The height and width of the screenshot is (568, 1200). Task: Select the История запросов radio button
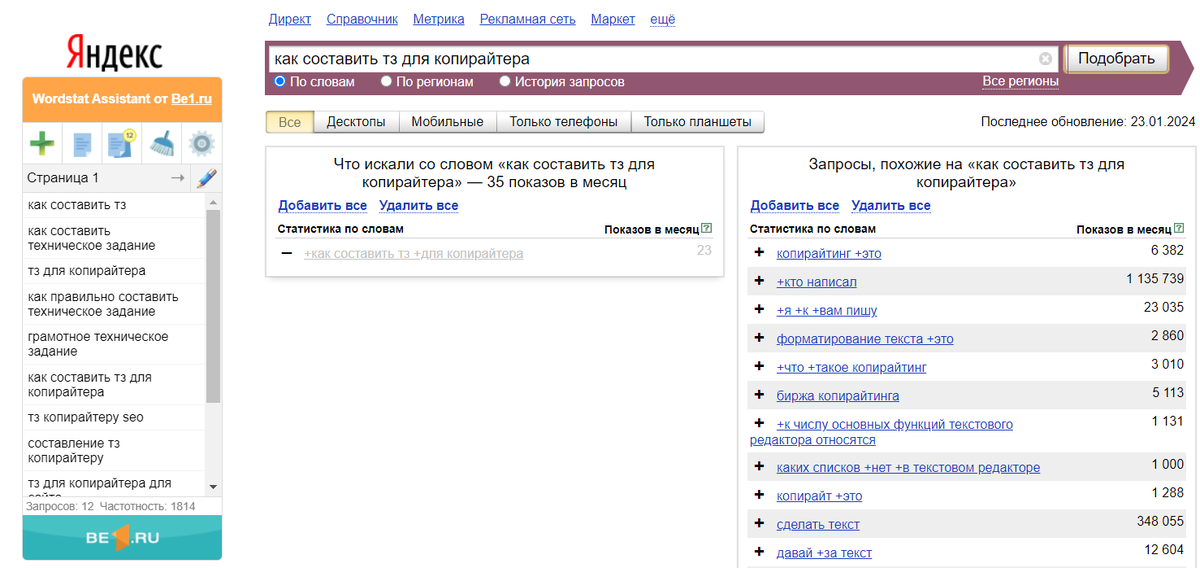[505, 81]
